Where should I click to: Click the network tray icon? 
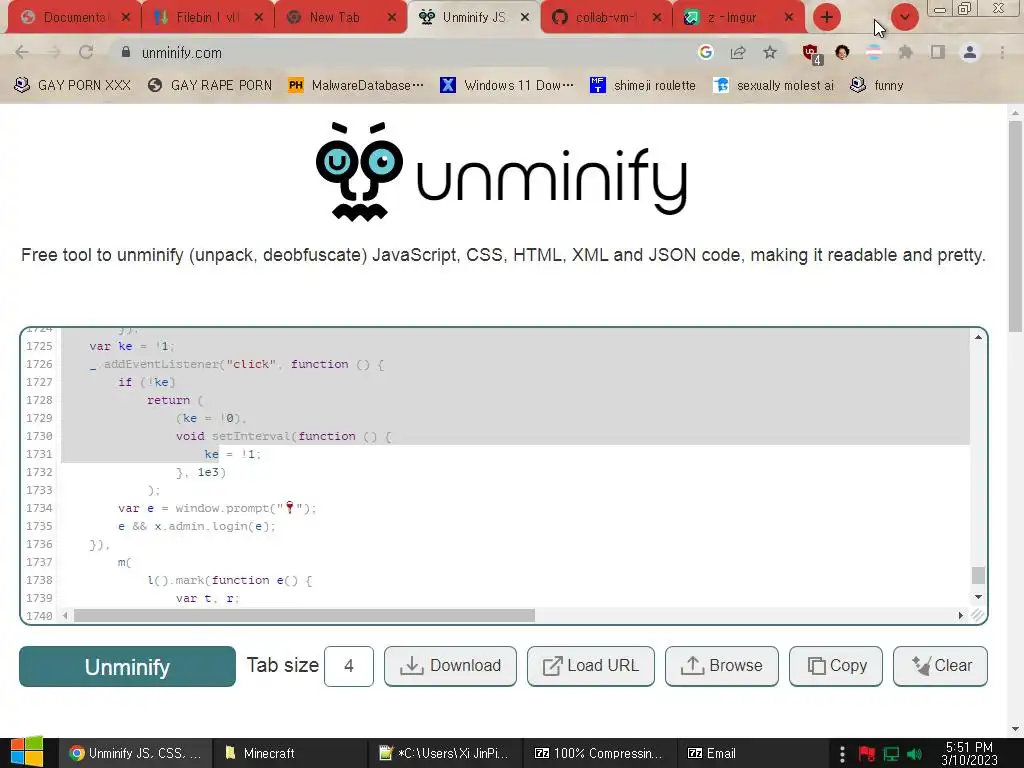[891, 754]
